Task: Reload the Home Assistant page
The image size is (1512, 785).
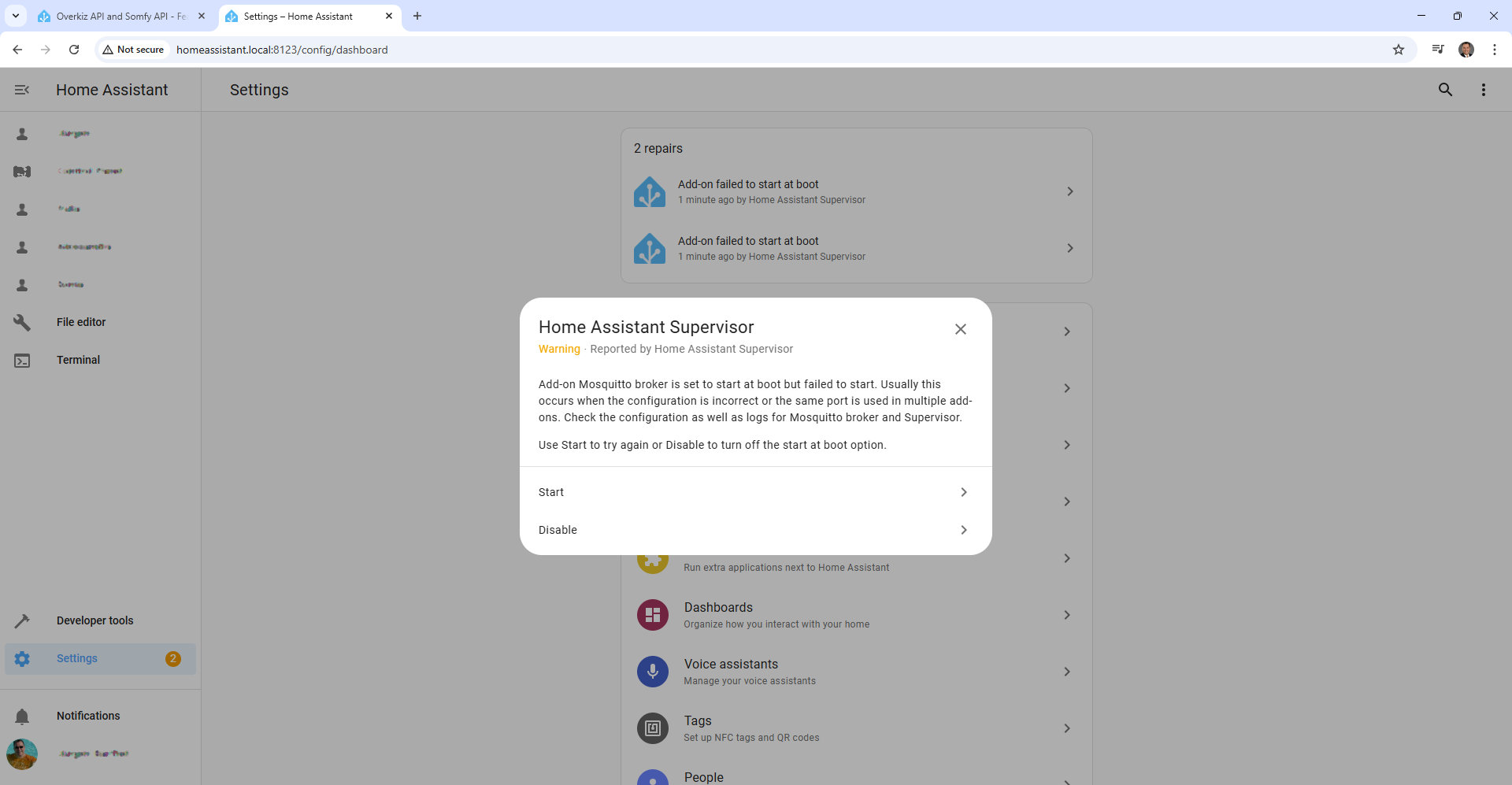Action: pos(74,50)
